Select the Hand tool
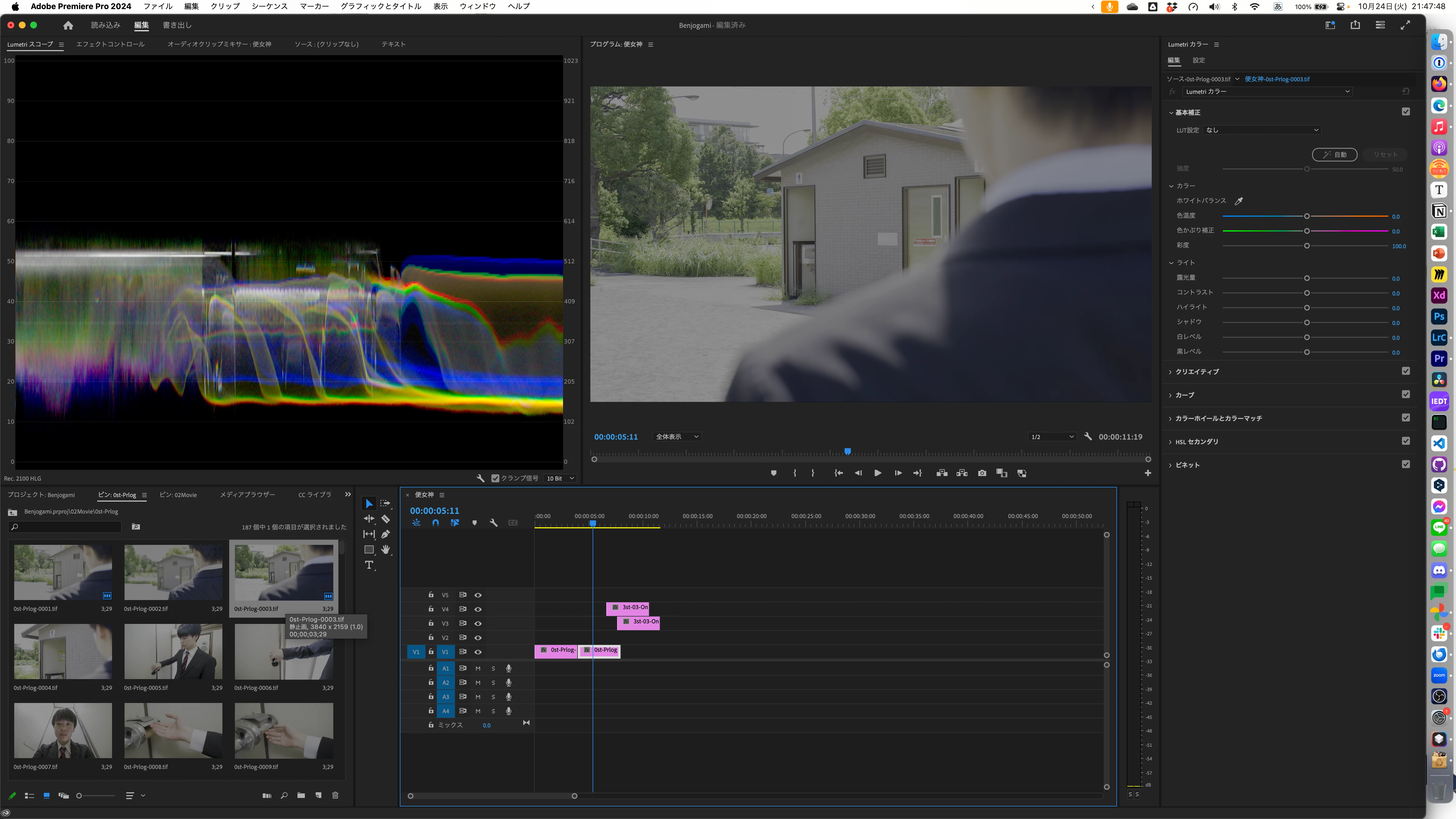The width and height of the screenshot is (1456, 819). (x=386, y=549)
